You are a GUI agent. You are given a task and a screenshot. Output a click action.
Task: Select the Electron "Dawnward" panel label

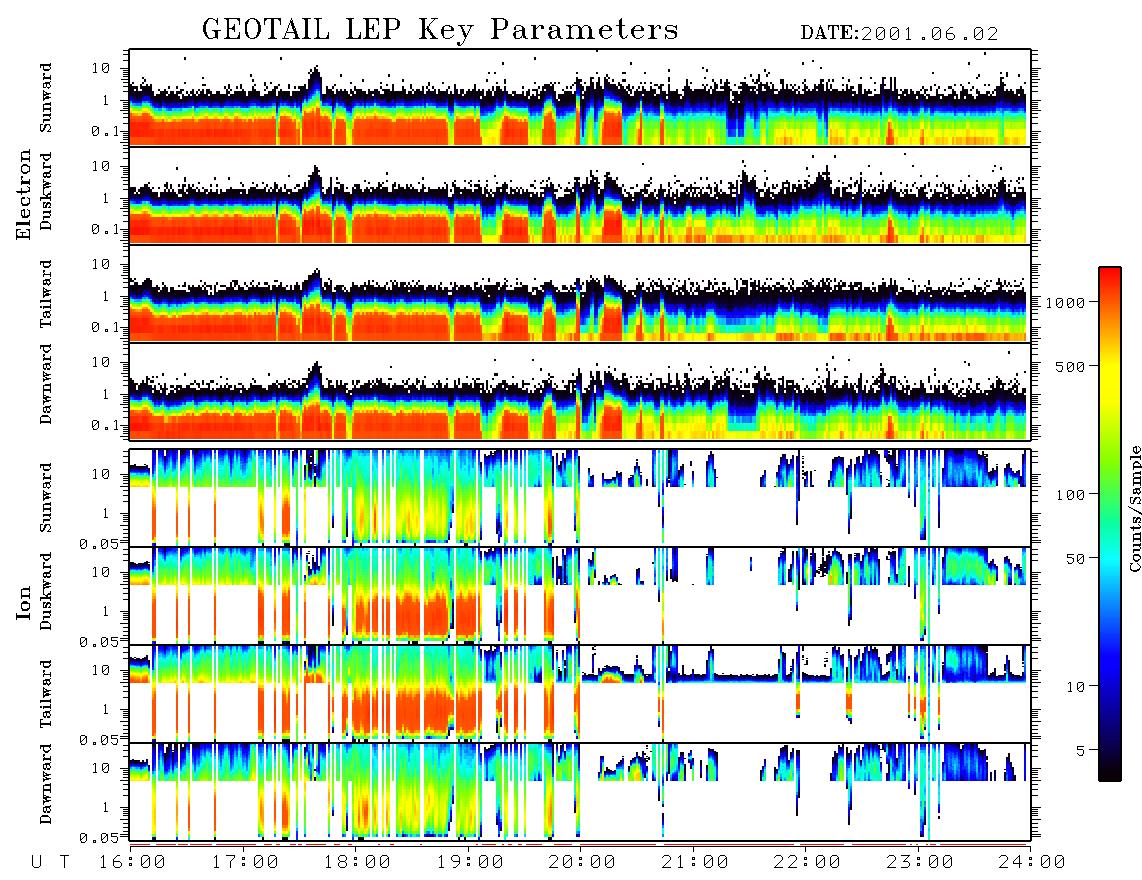click(46, 384)
